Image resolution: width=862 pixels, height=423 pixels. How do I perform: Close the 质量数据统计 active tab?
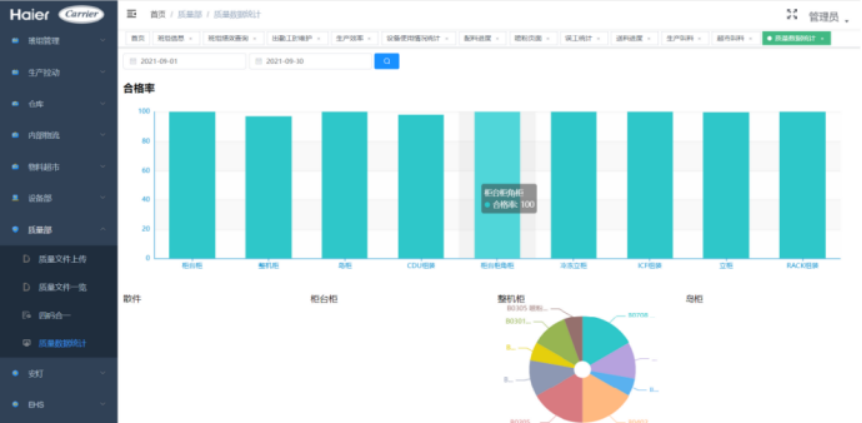coord(822,38)
